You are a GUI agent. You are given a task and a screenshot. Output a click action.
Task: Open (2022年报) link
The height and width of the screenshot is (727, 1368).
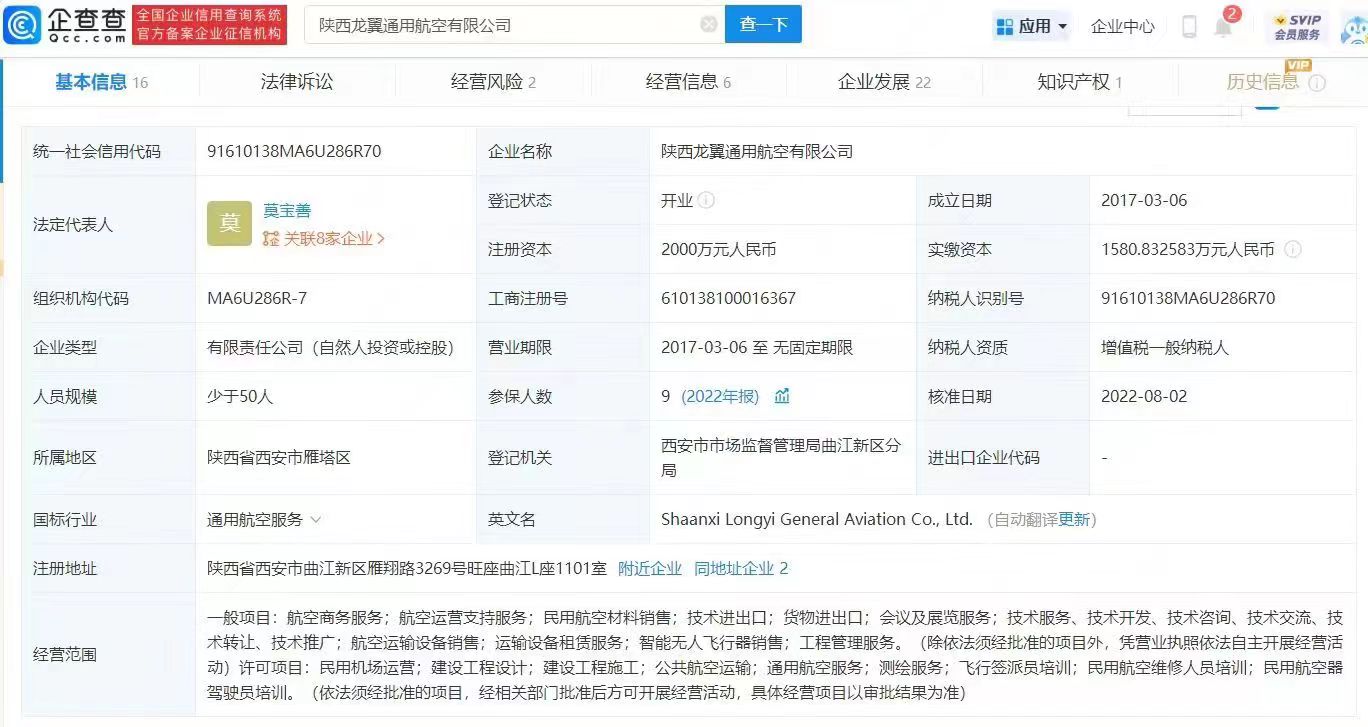click(x=720, y=396)
